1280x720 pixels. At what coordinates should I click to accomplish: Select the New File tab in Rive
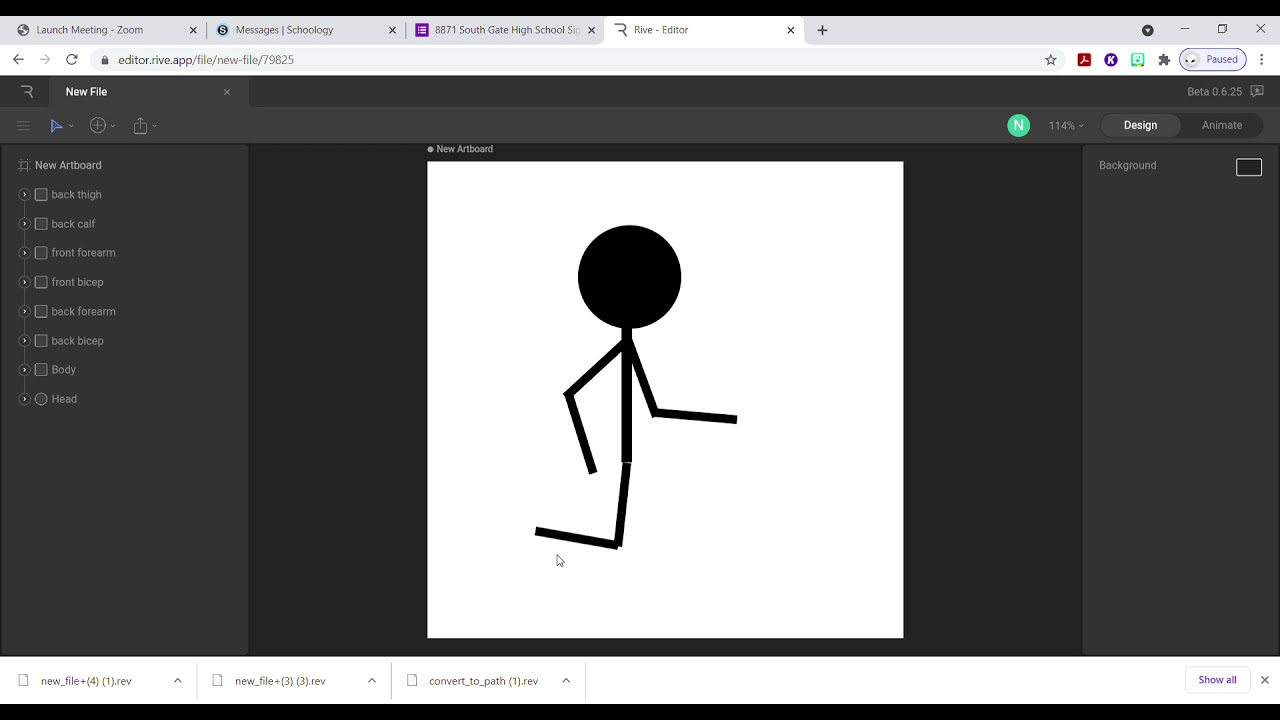(150, 91)
